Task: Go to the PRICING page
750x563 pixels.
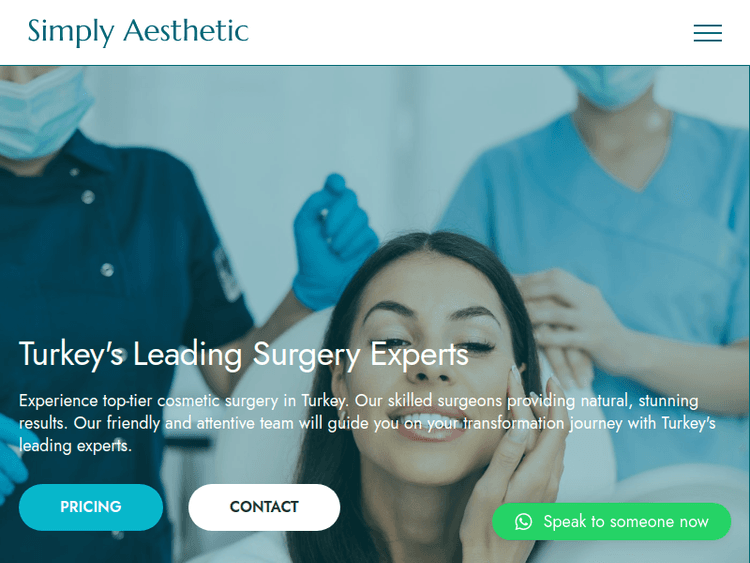Action: (x=91, y=507)
